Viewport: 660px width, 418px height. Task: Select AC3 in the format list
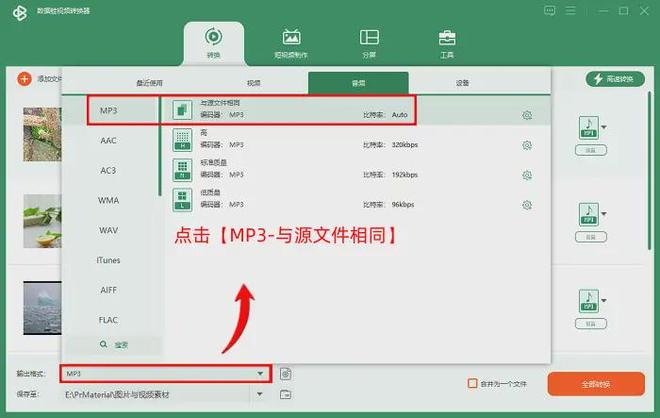[x=108, y=170]
